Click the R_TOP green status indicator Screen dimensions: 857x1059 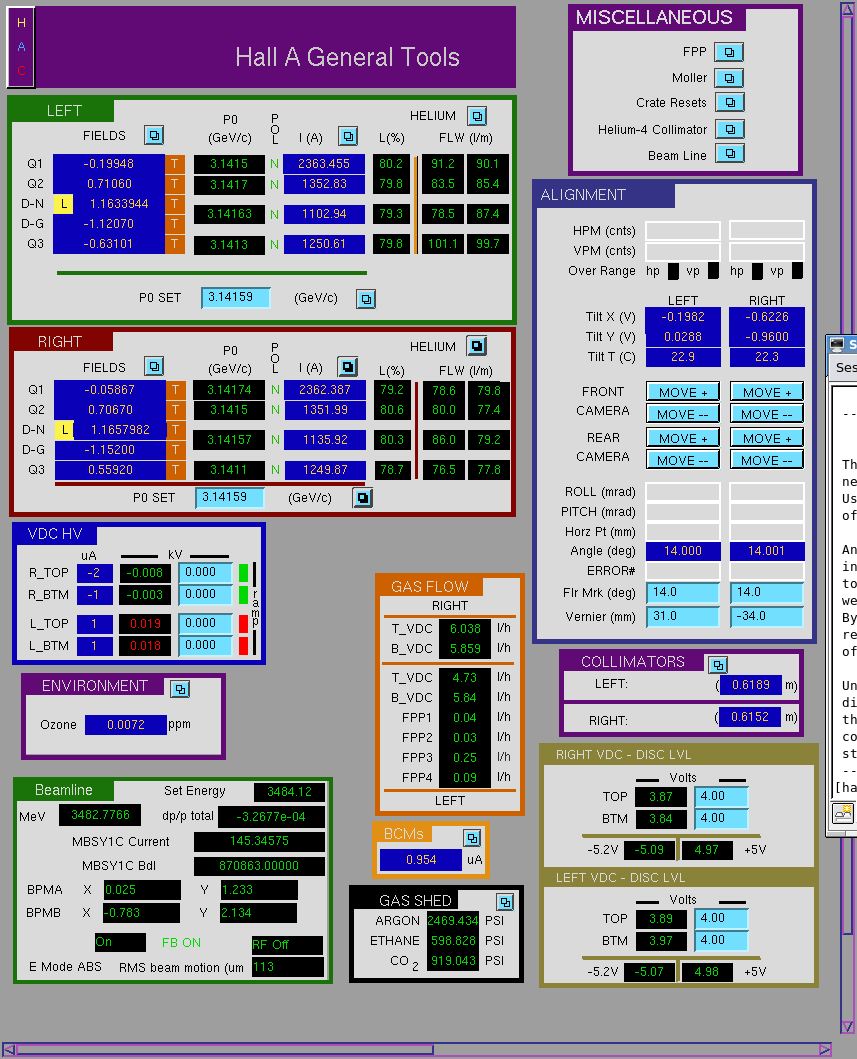pos(244,573)
